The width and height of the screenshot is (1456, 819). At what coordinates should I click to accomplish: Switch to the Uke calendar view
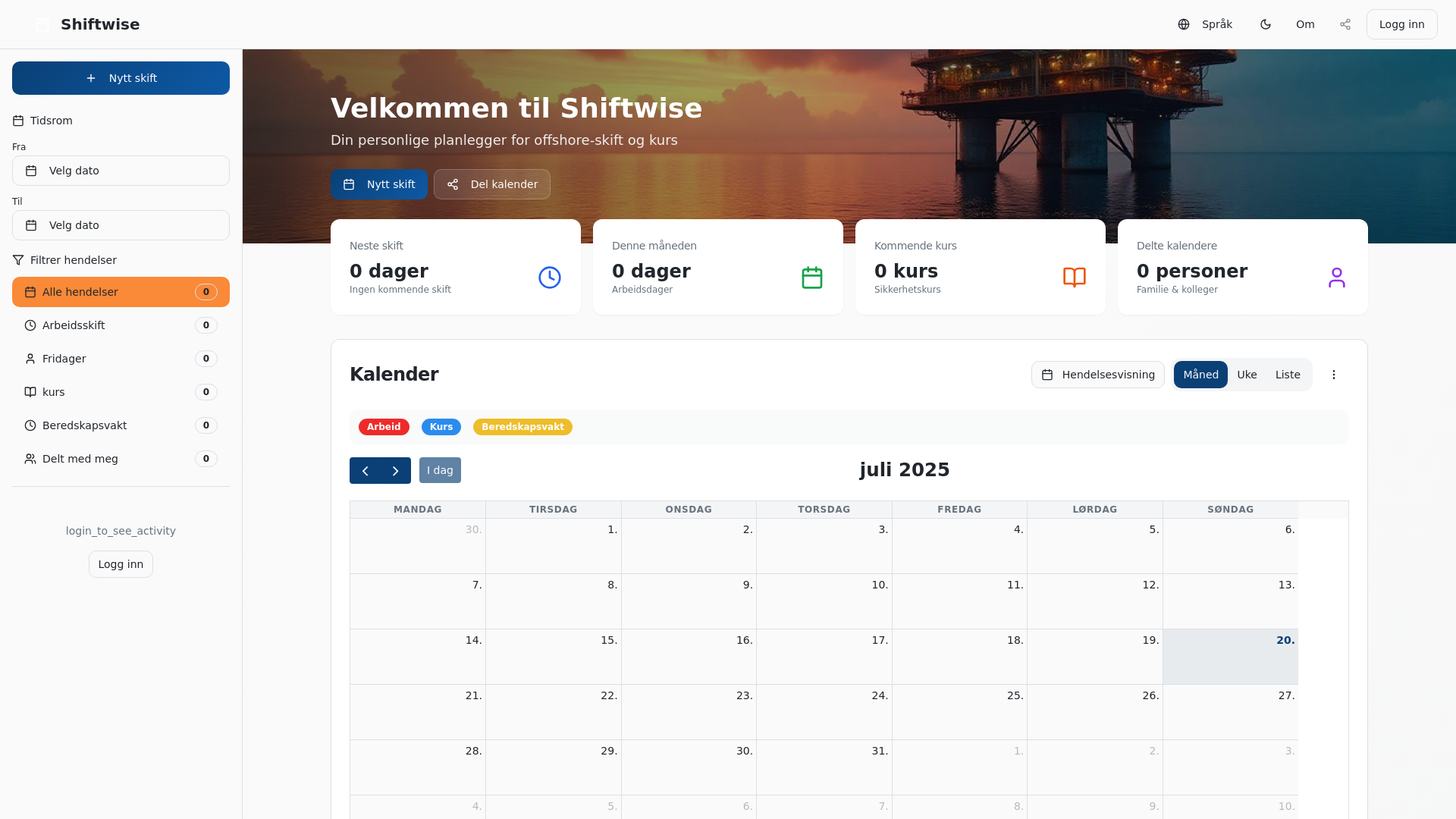[x=1247, y=374]
